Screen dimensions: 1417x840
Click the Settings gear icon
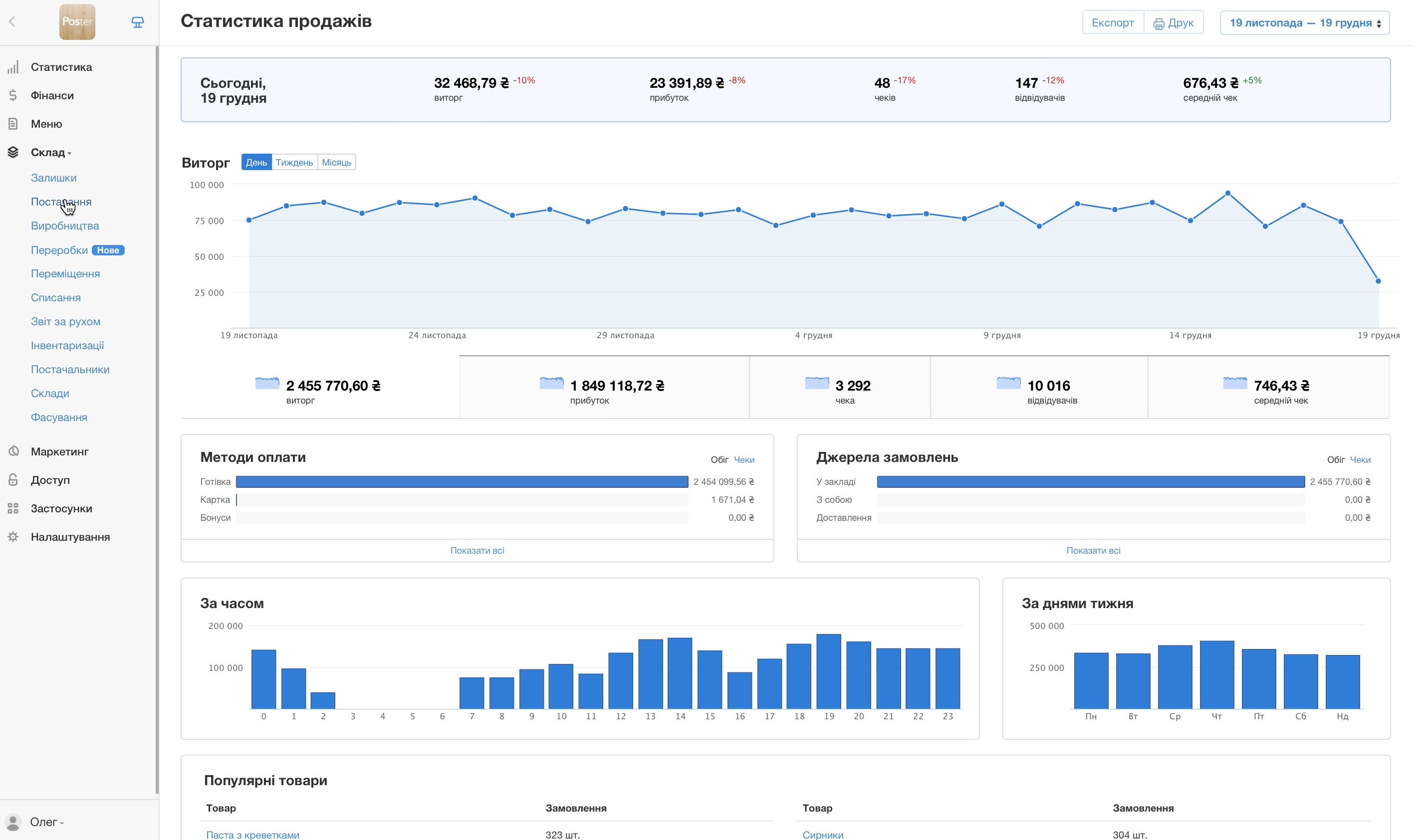(x=13, y=537)
